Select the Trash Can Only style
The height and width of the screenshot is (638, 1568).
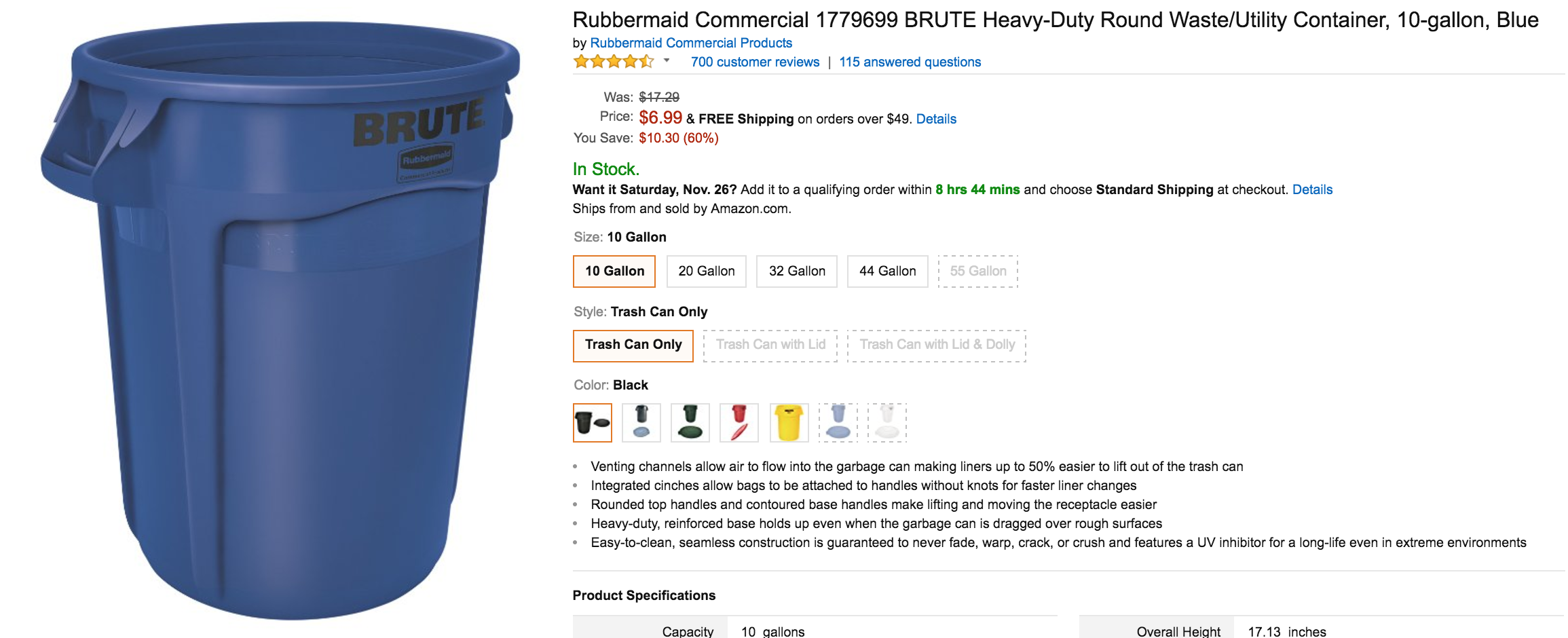[633, 345]
